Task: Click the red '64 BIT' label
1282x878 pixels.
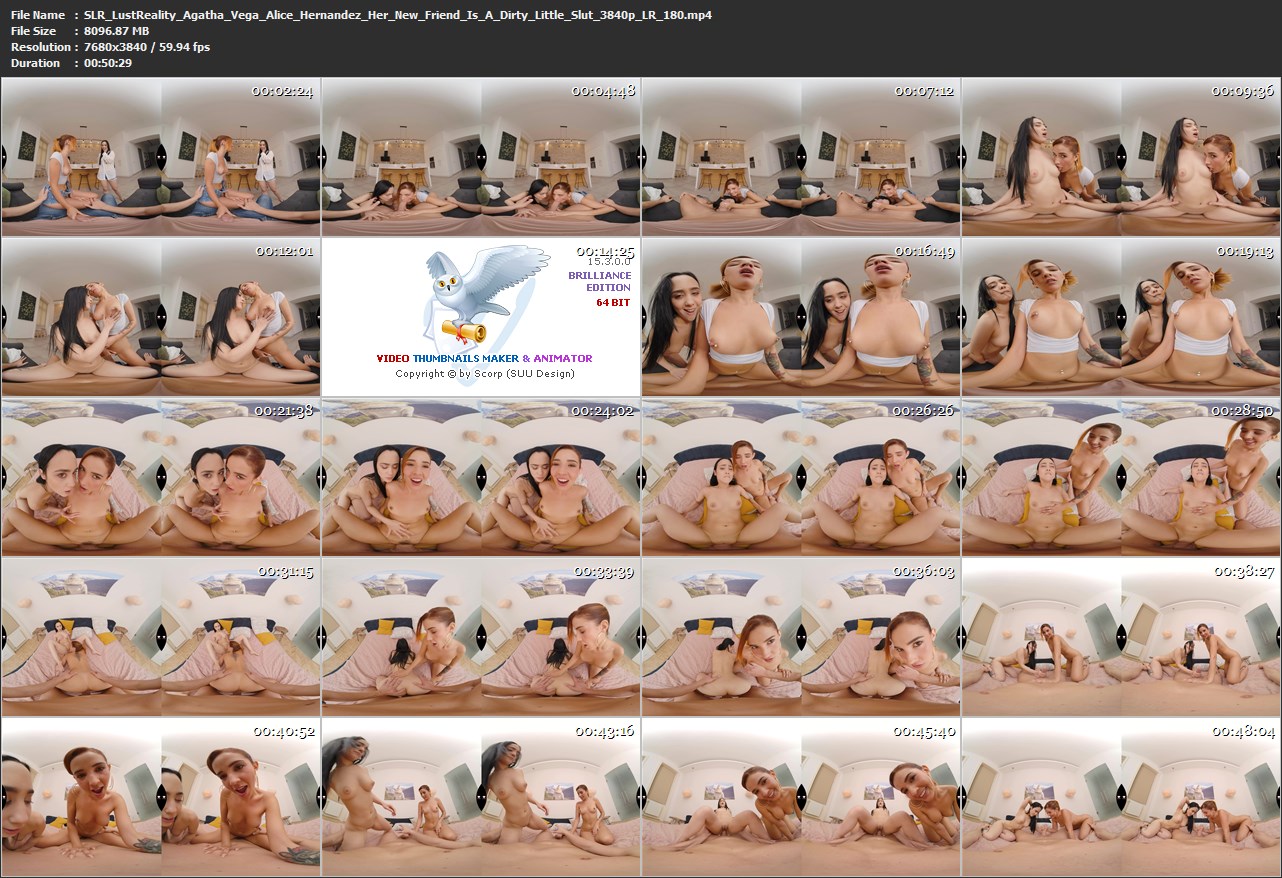Action: 613,302
